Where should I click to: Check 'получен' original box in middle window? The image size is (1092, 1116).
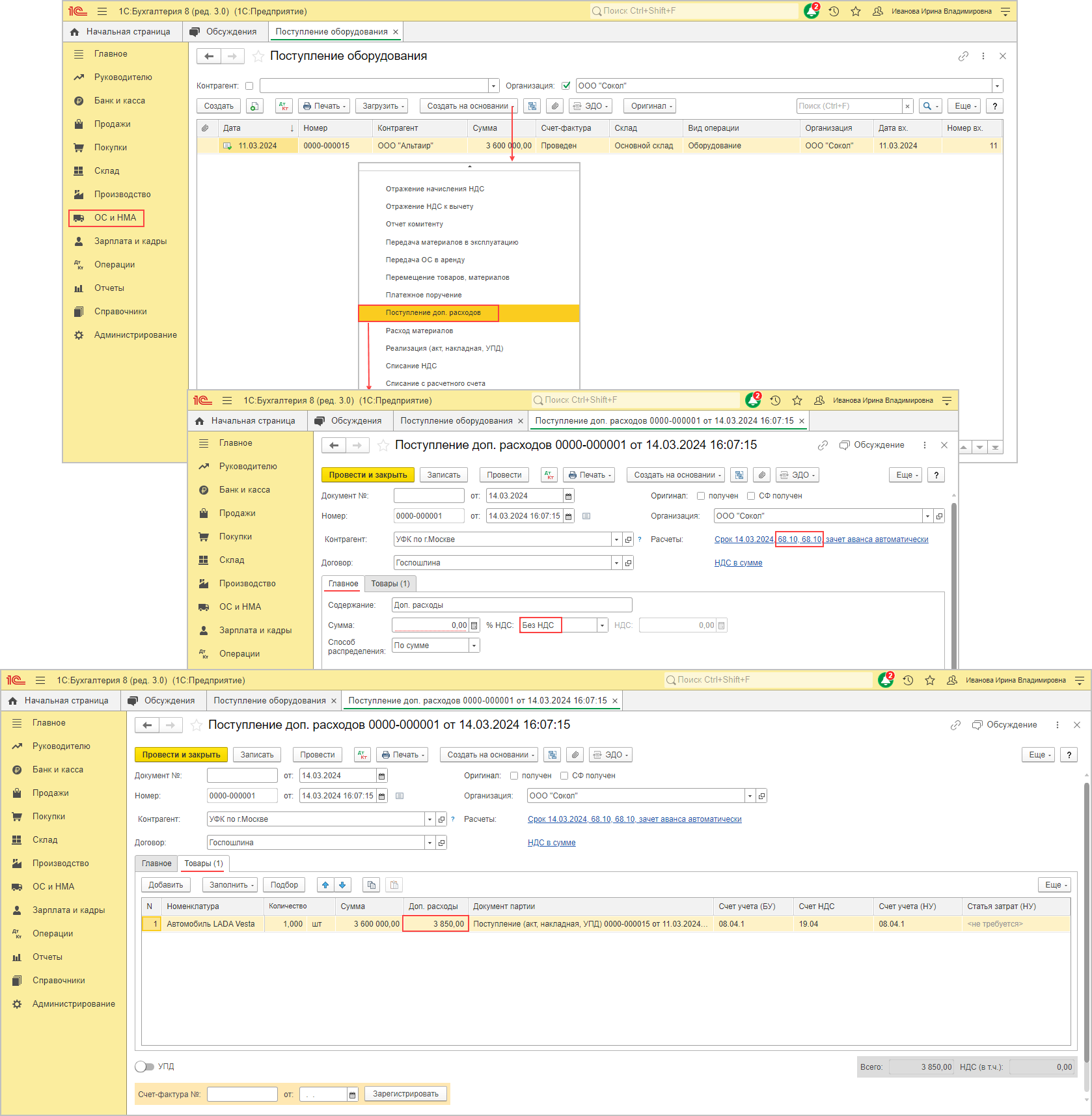tap(701, 496)
